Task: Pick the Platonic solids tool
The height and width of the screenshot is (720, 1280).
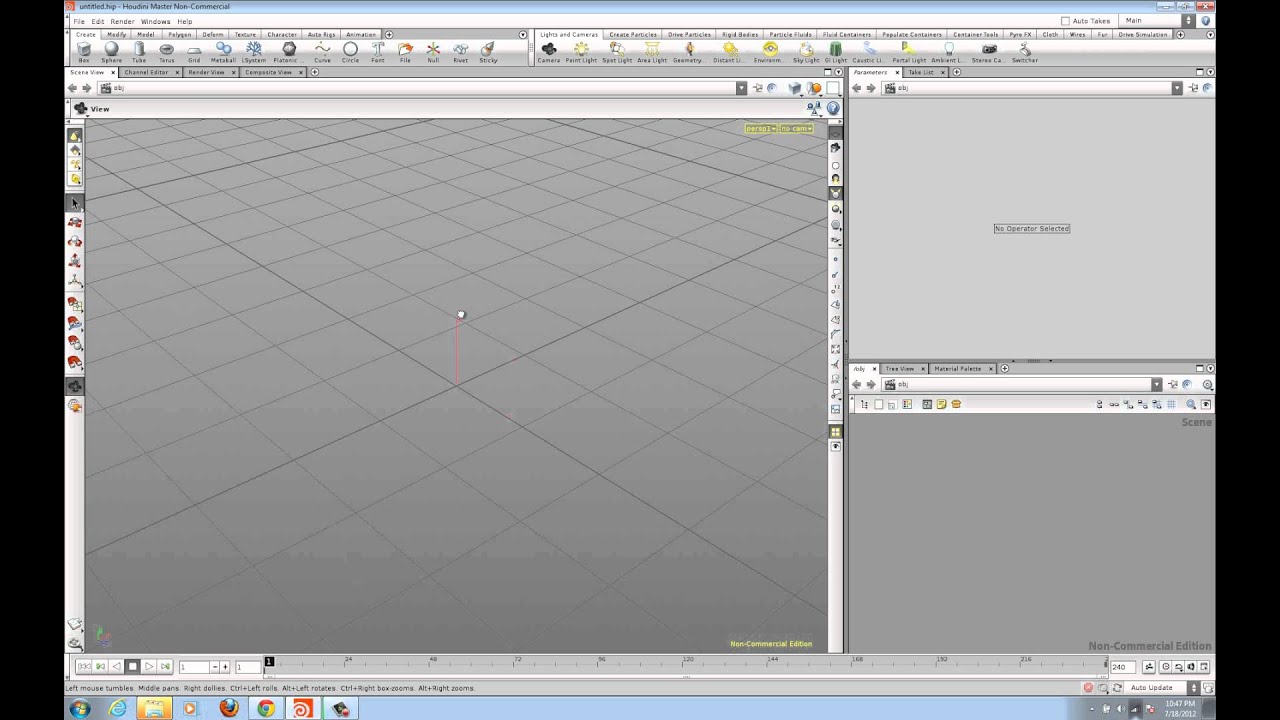Action: [289, 52]
